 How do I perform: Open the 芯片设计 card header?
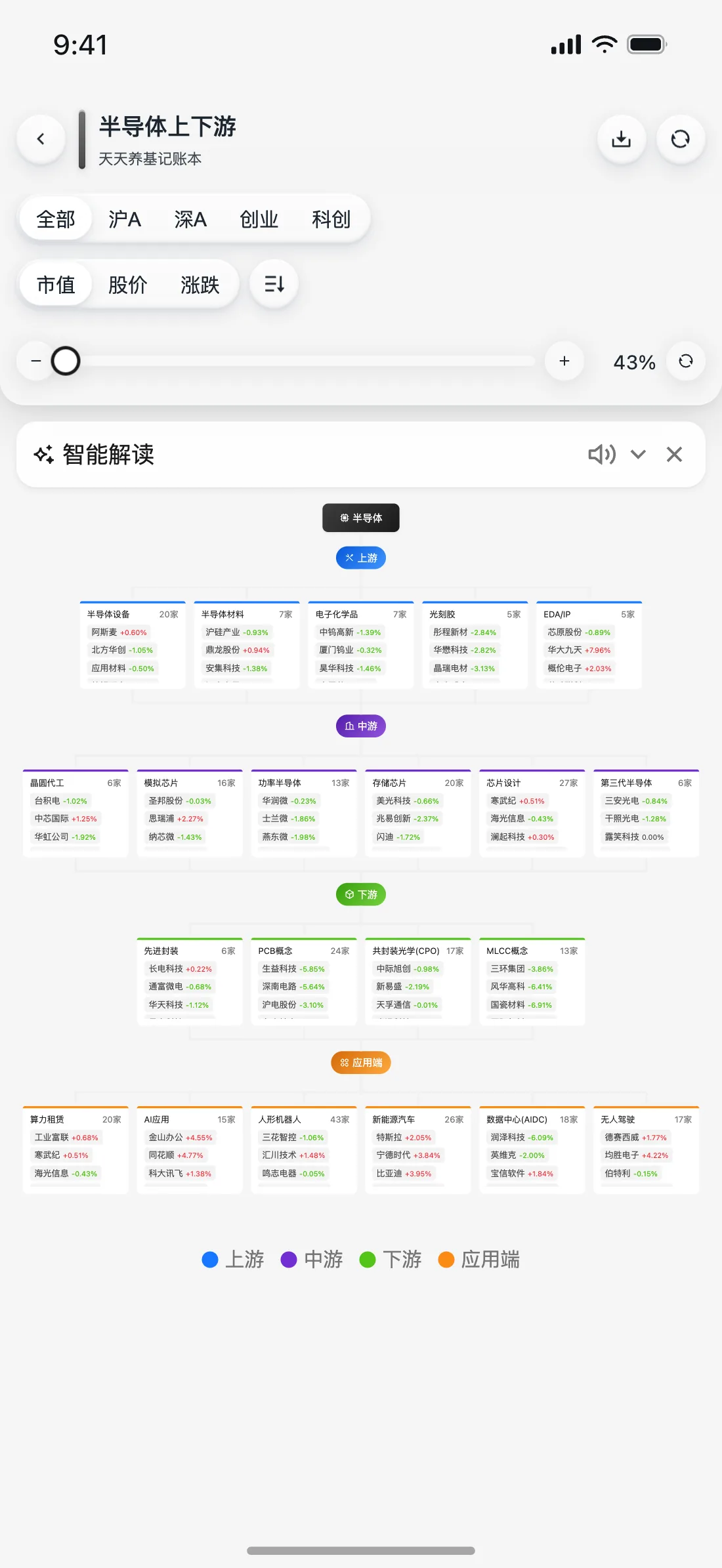(x=532, y=783)
